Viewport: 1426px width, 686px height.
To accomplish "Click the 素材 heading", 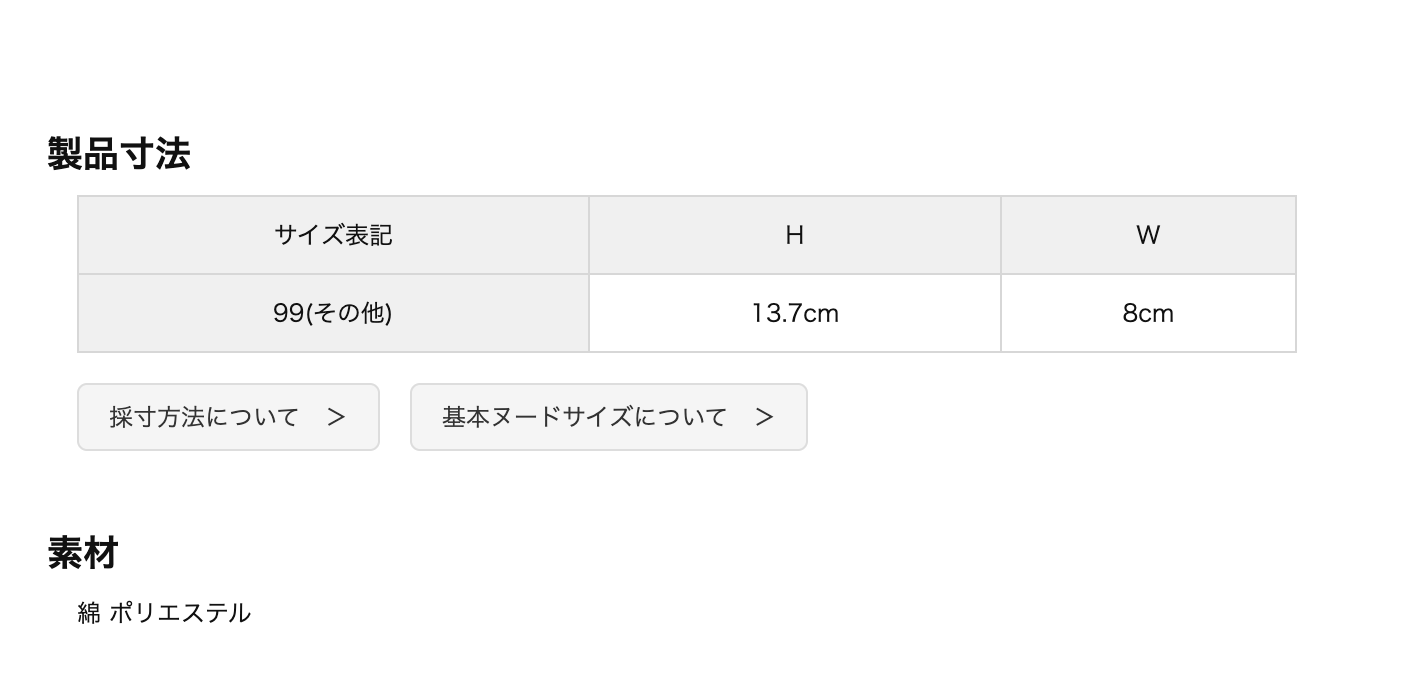I will (83, 552).
